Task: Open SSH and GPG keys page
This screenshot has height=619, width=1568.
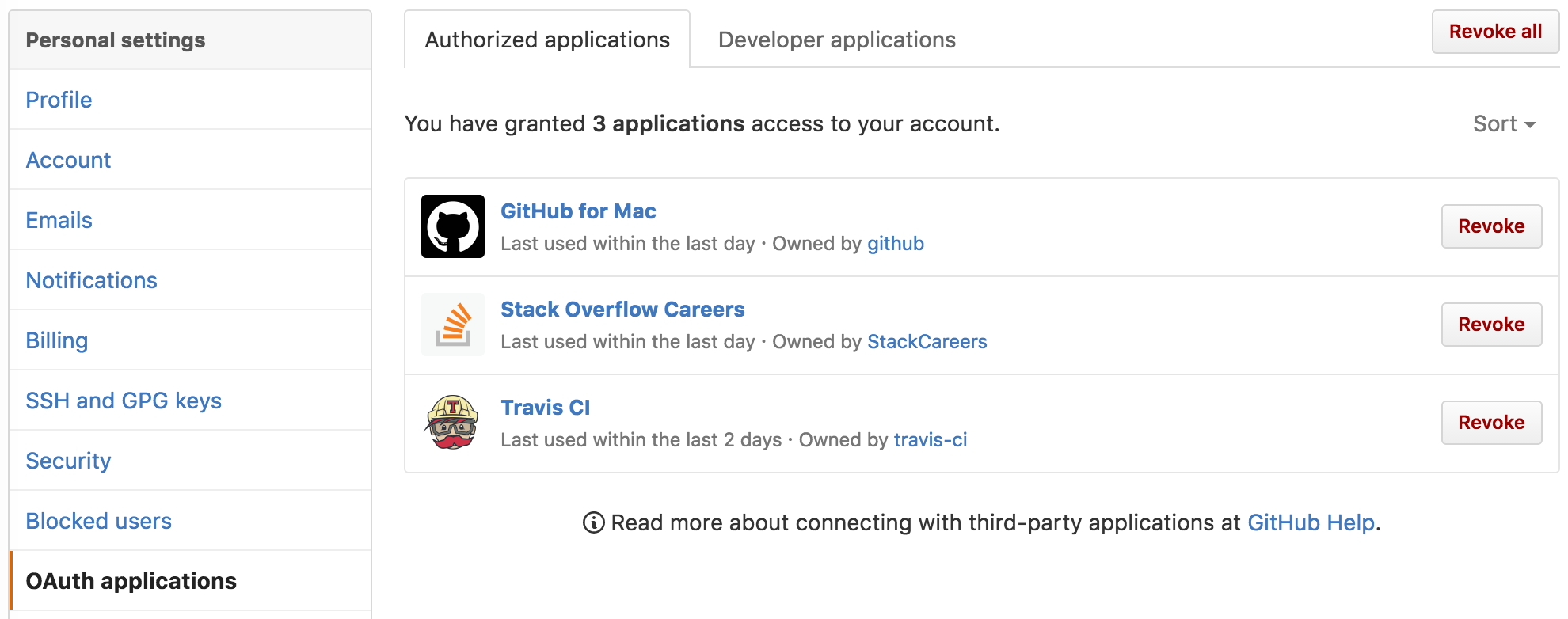Action: pos(190,401)
